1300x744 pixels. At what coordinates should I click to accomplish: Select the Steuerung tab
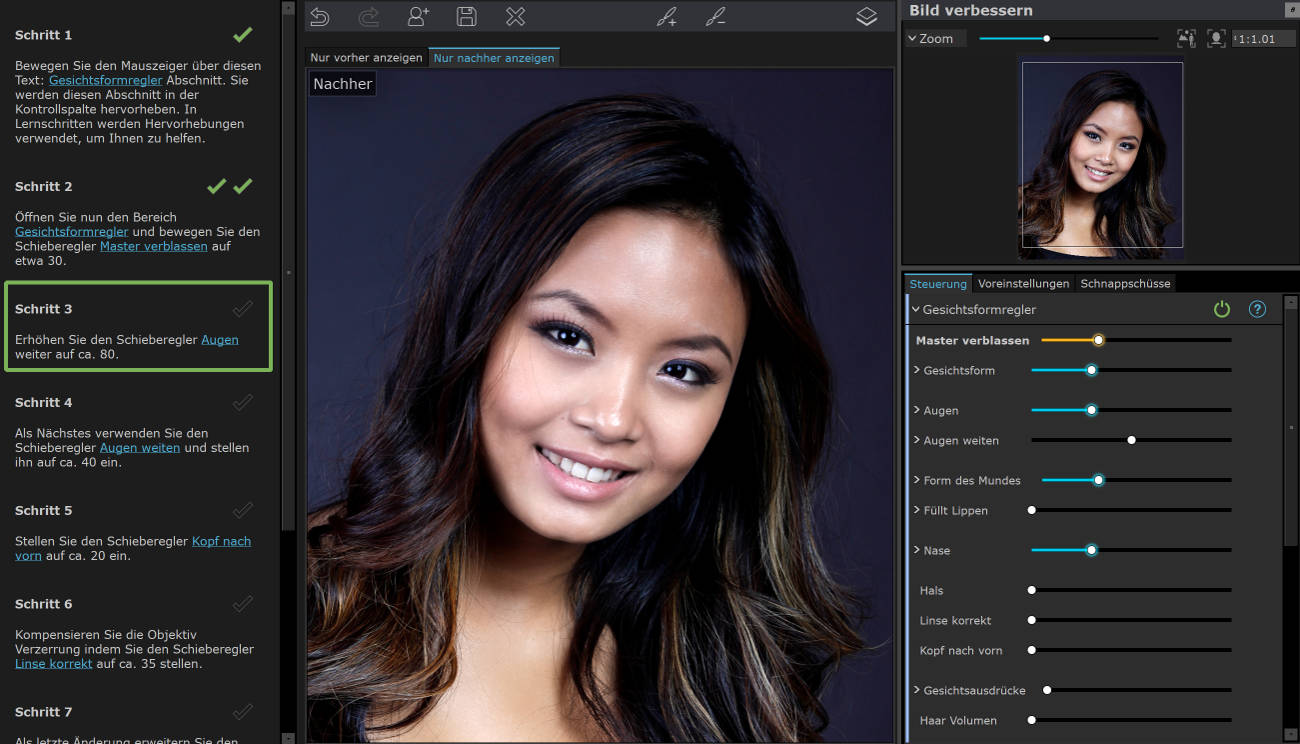pos(938,284)
